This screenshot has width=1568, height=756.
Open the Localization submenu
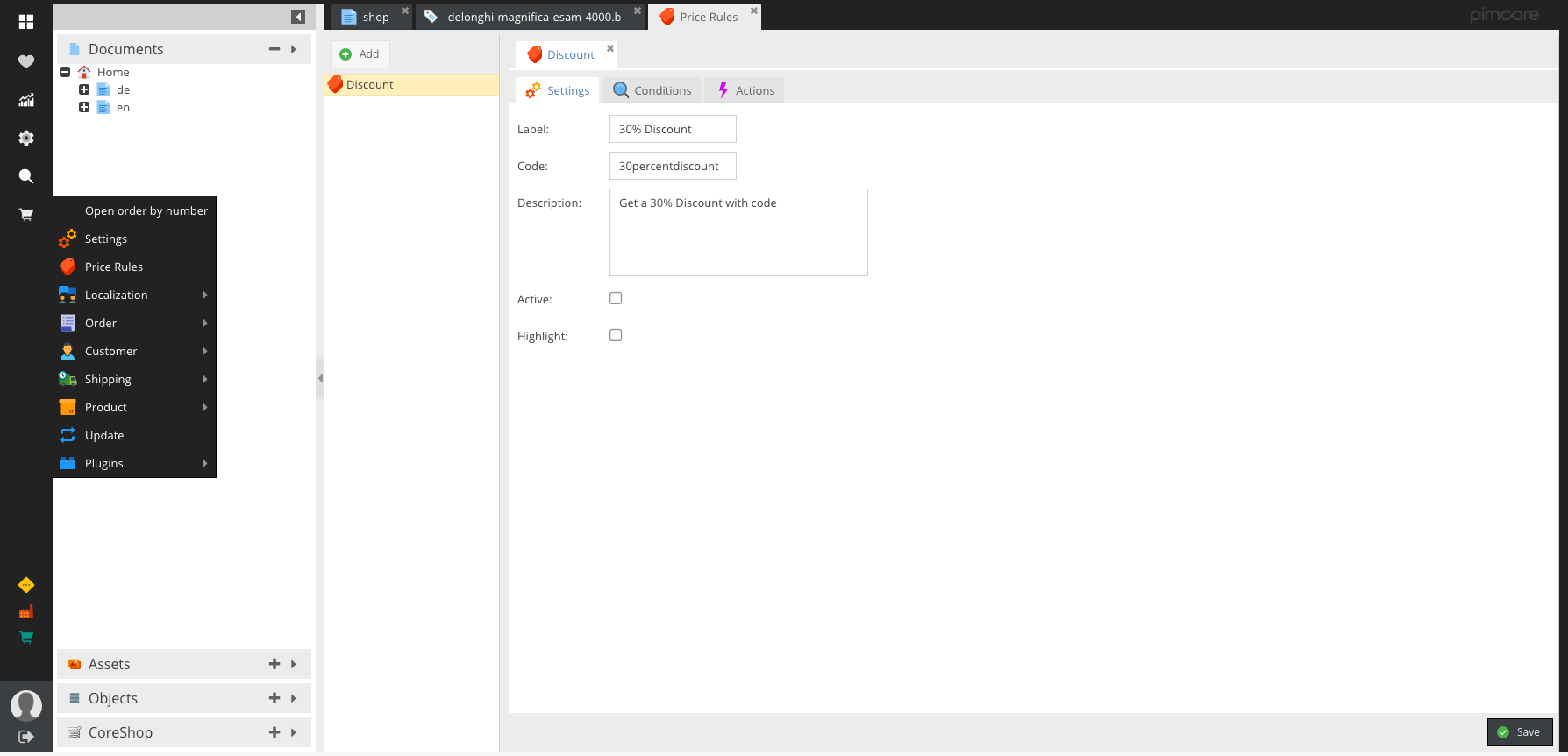[x=134, y=295]
